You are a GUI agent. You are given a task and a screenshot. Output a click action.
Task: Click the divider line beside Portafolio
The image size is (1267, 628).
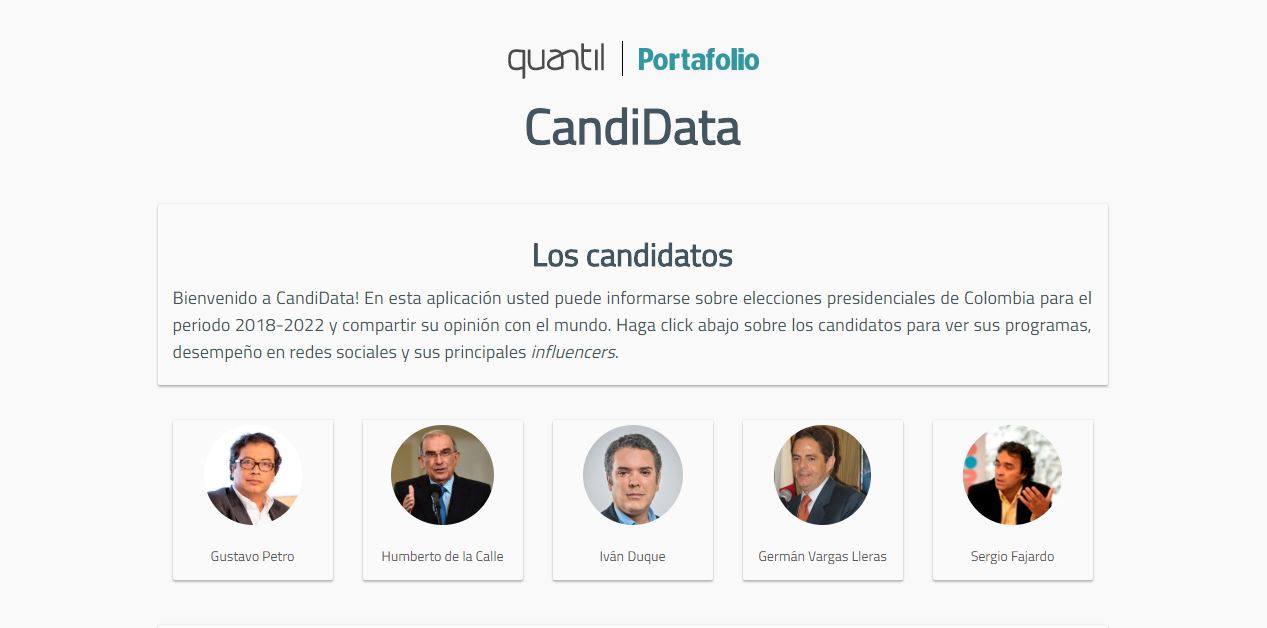[x=622, y=59]
